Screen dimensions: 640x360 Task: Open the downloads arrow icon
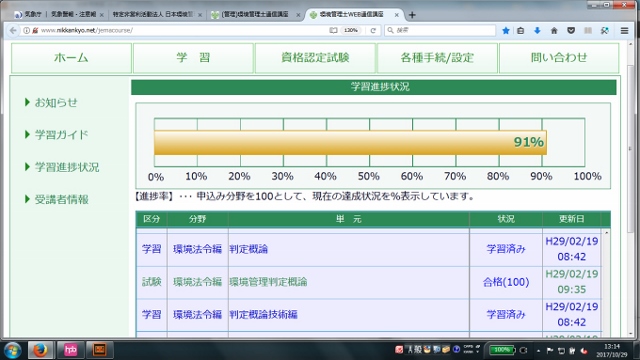tap(537, 31)
